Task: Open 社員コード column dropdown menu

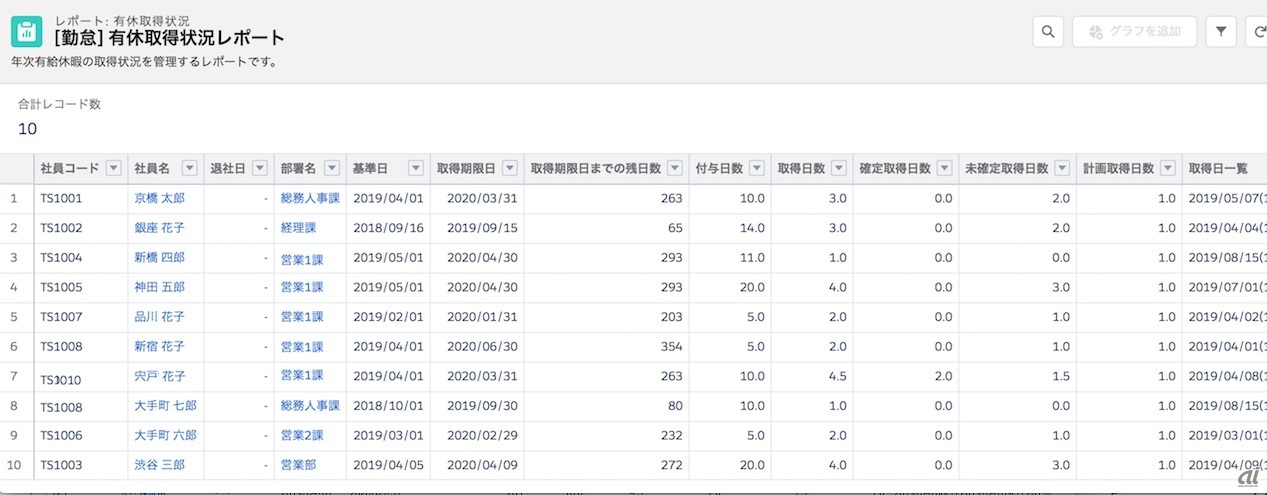Action: [113, 168]
